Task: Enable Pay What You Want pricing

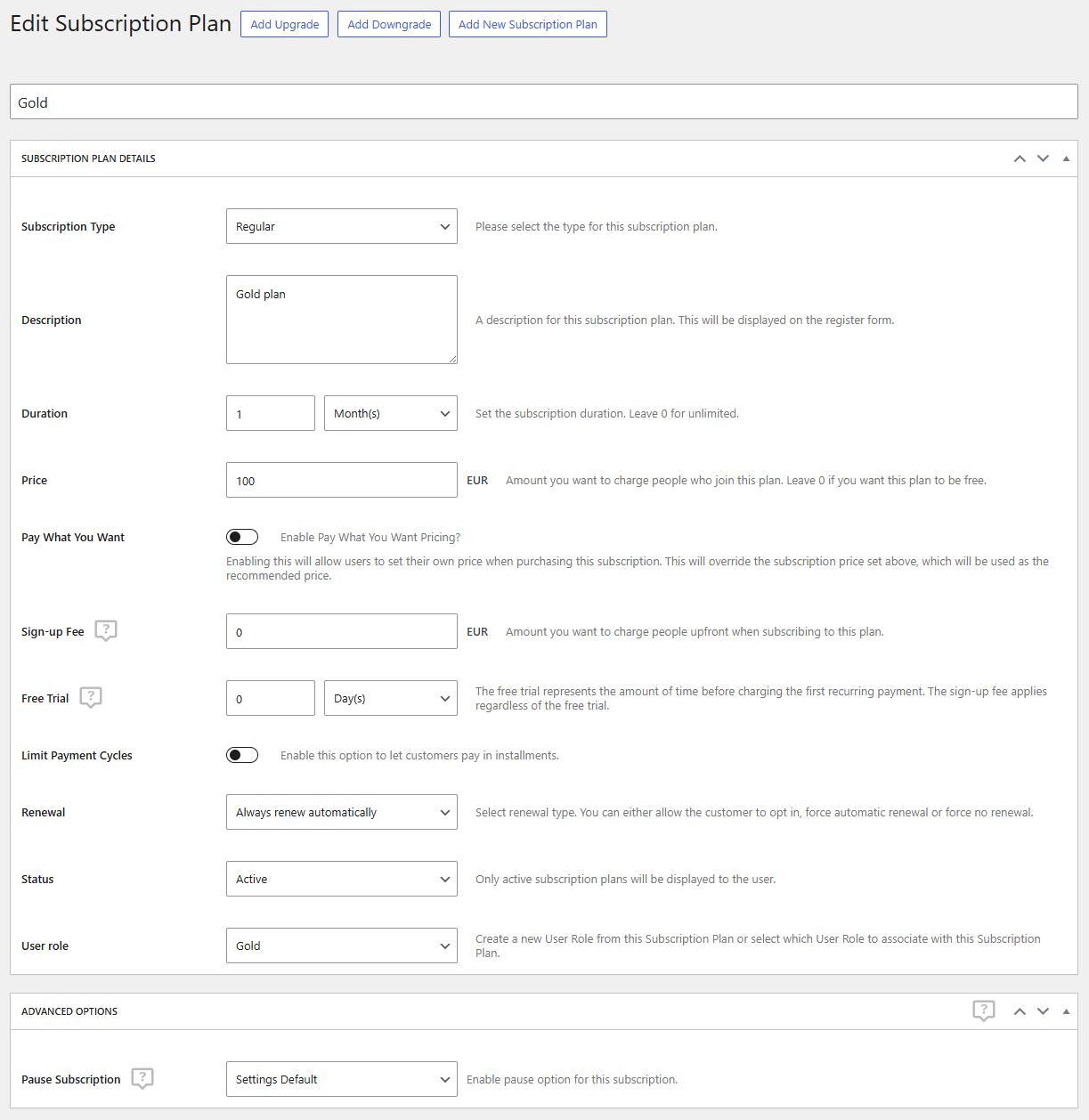Action: tap(242, 536)
